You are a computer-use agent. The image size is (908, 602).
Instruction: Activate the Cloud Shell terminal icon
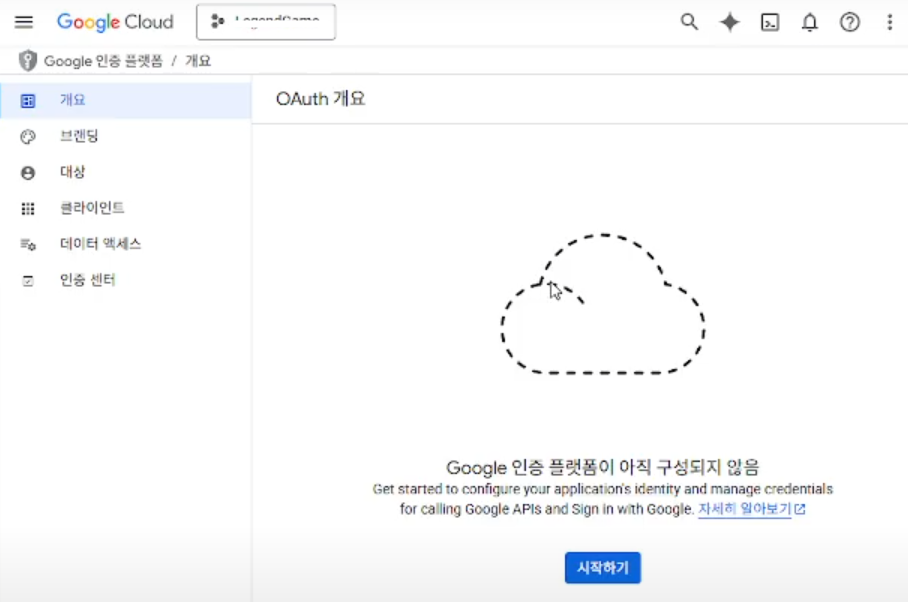(770, 22)
